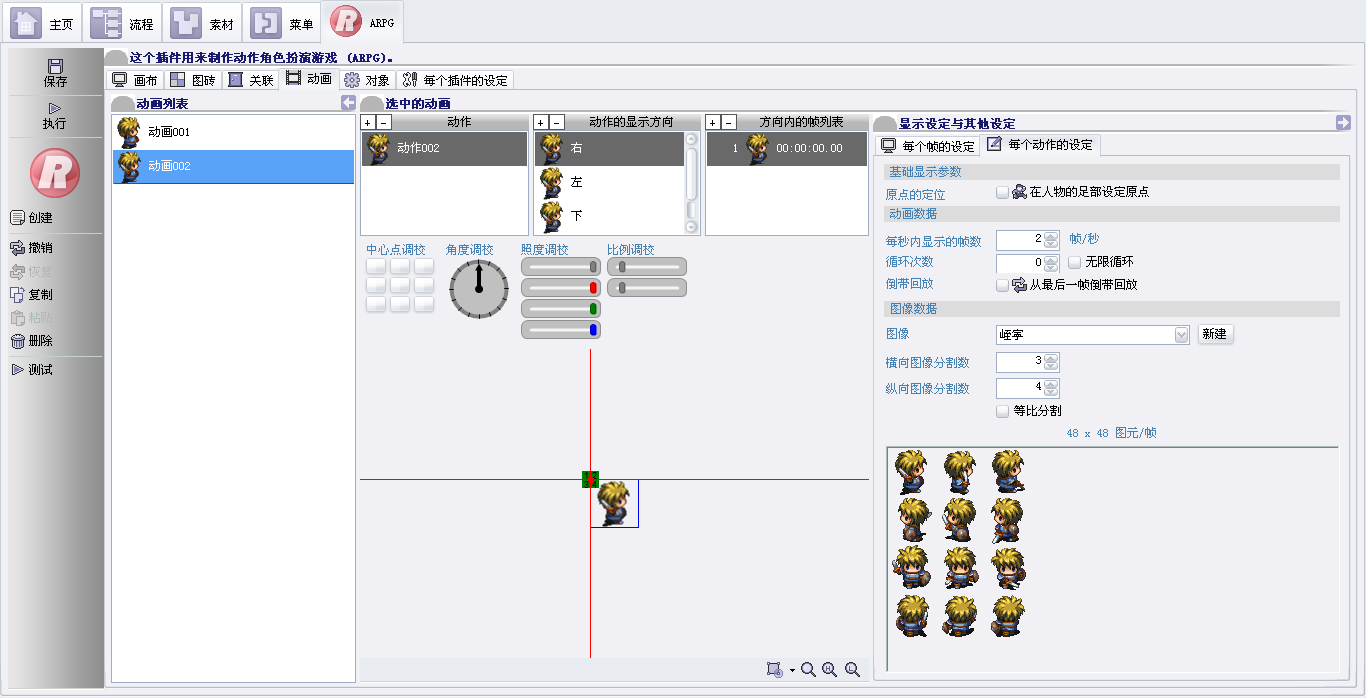Open the 主页 top tab
This screenshot has width=1366, height=698.
[44, 23]
